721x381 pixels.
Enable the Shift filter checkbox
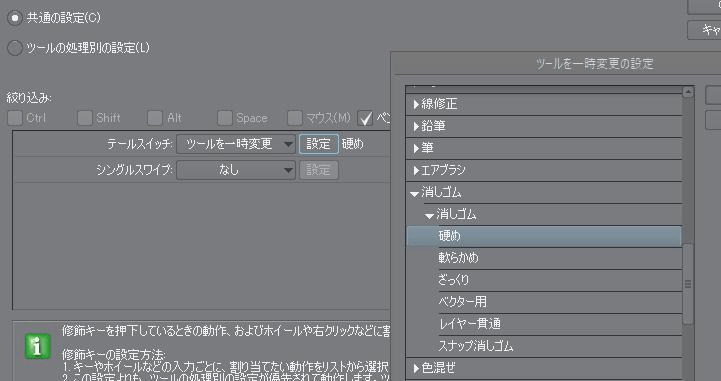coord(85,118)
